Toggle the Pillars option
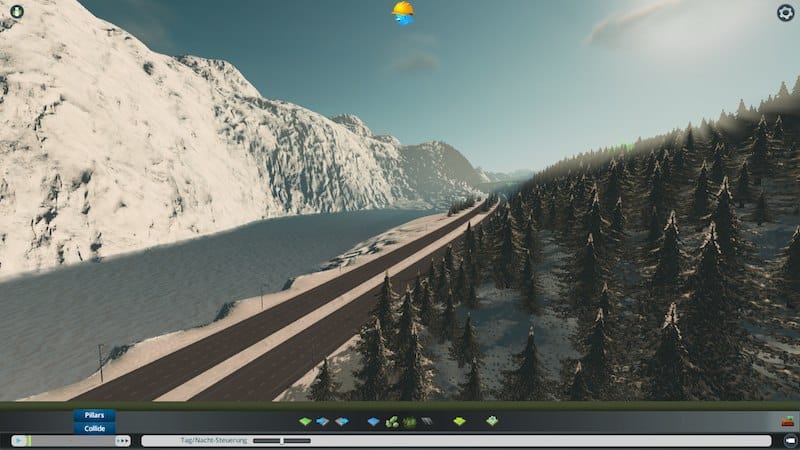 coord(94,415)
